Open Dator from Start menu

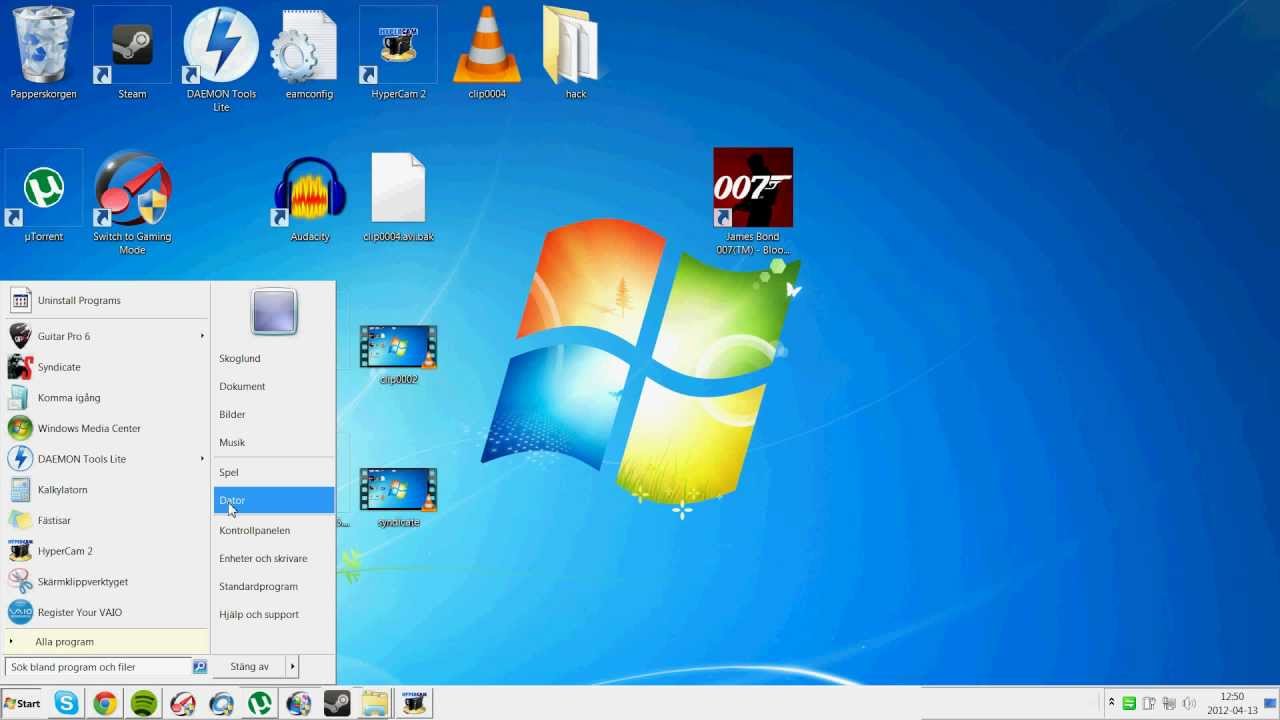click(274, 500)
